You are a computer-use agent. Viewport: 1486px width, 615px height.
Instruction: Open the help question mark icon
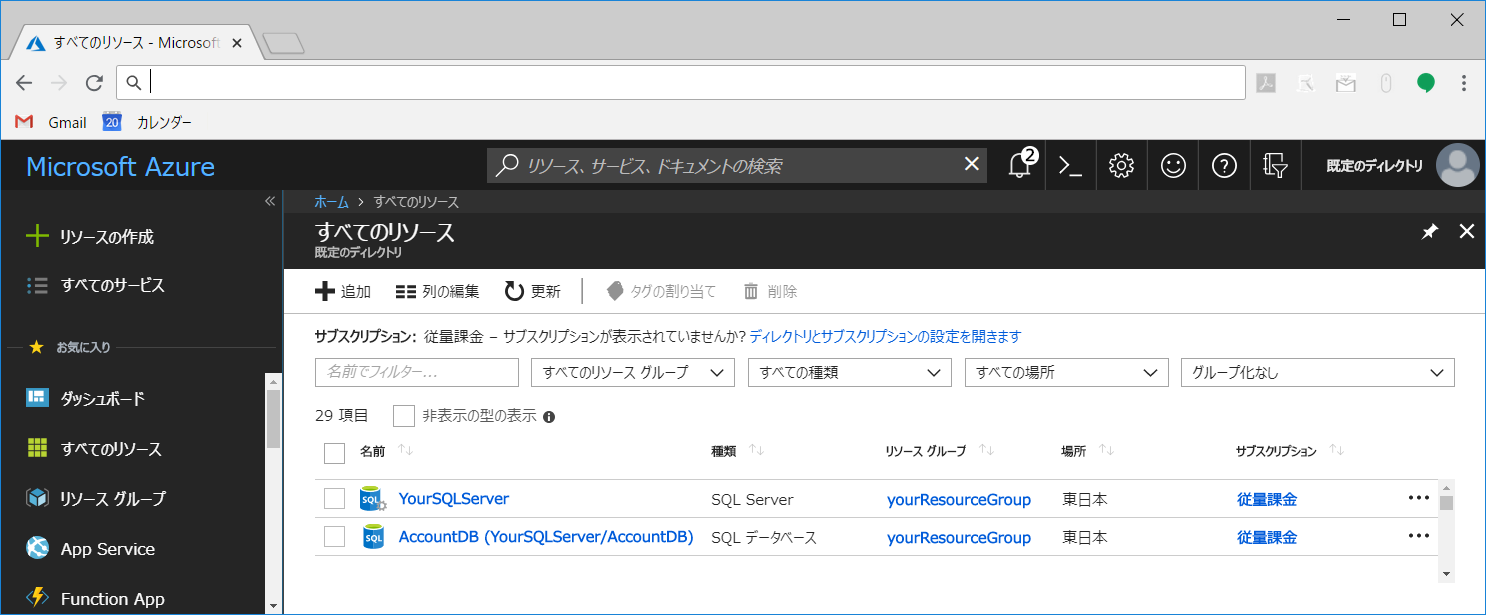coord(1224,165)
